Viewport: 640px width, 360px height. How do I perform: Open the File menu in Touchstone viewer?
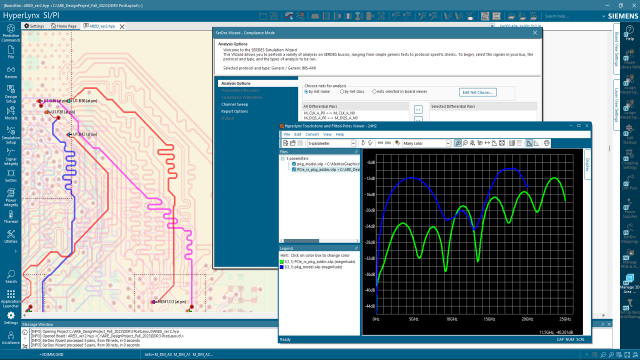(287, 134)
